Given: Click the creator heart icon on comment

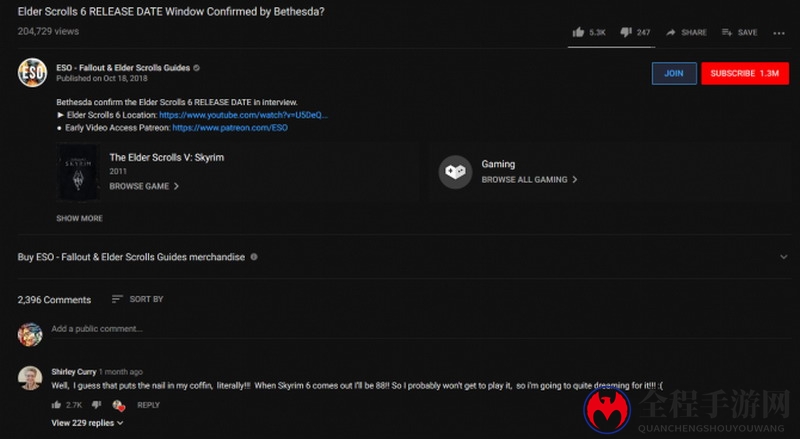Looking at the screenshot, I should tap(118, 405).
